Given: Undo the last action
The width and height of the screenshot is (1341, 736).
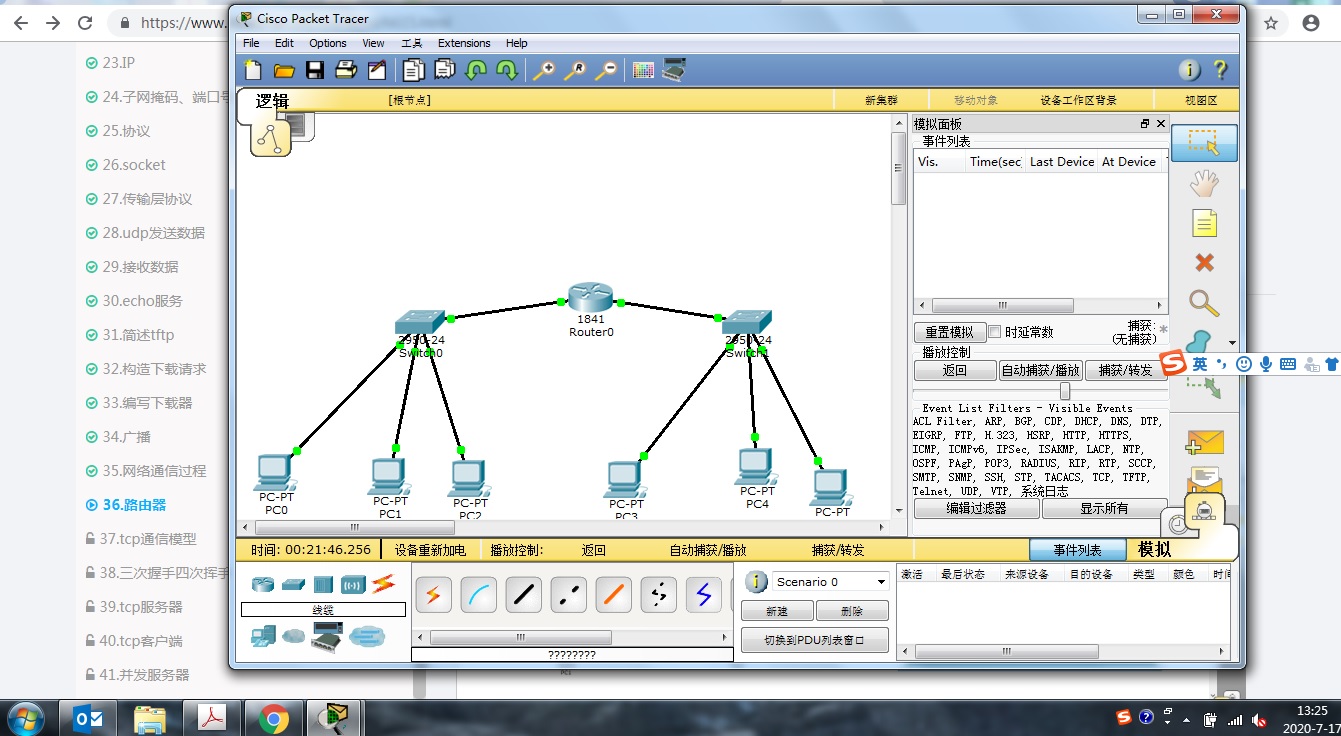Looking at the screenshot, I should (x=476, y=70).
